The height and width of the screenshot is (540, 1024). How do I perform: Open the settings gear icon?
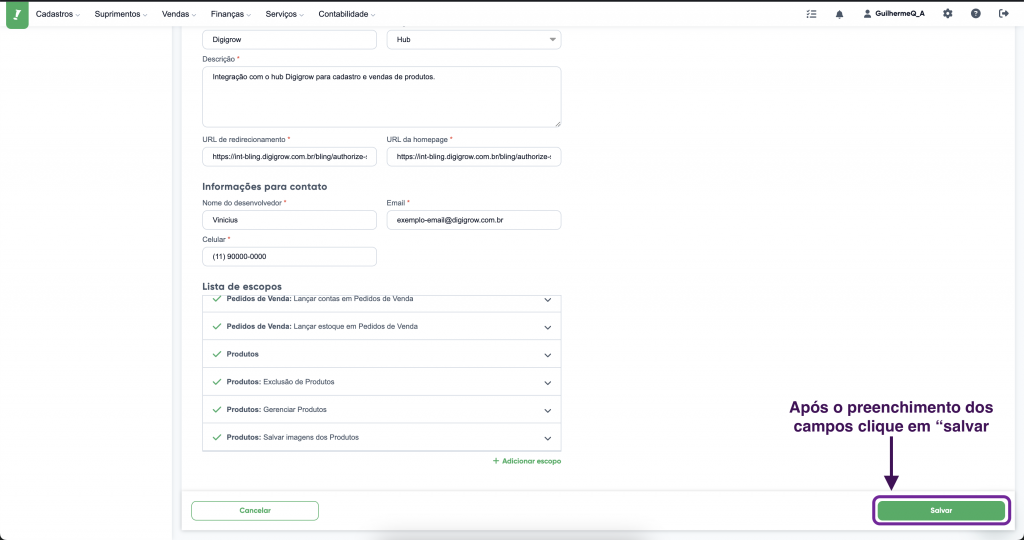pyautogui.click(x=947, y=14)
